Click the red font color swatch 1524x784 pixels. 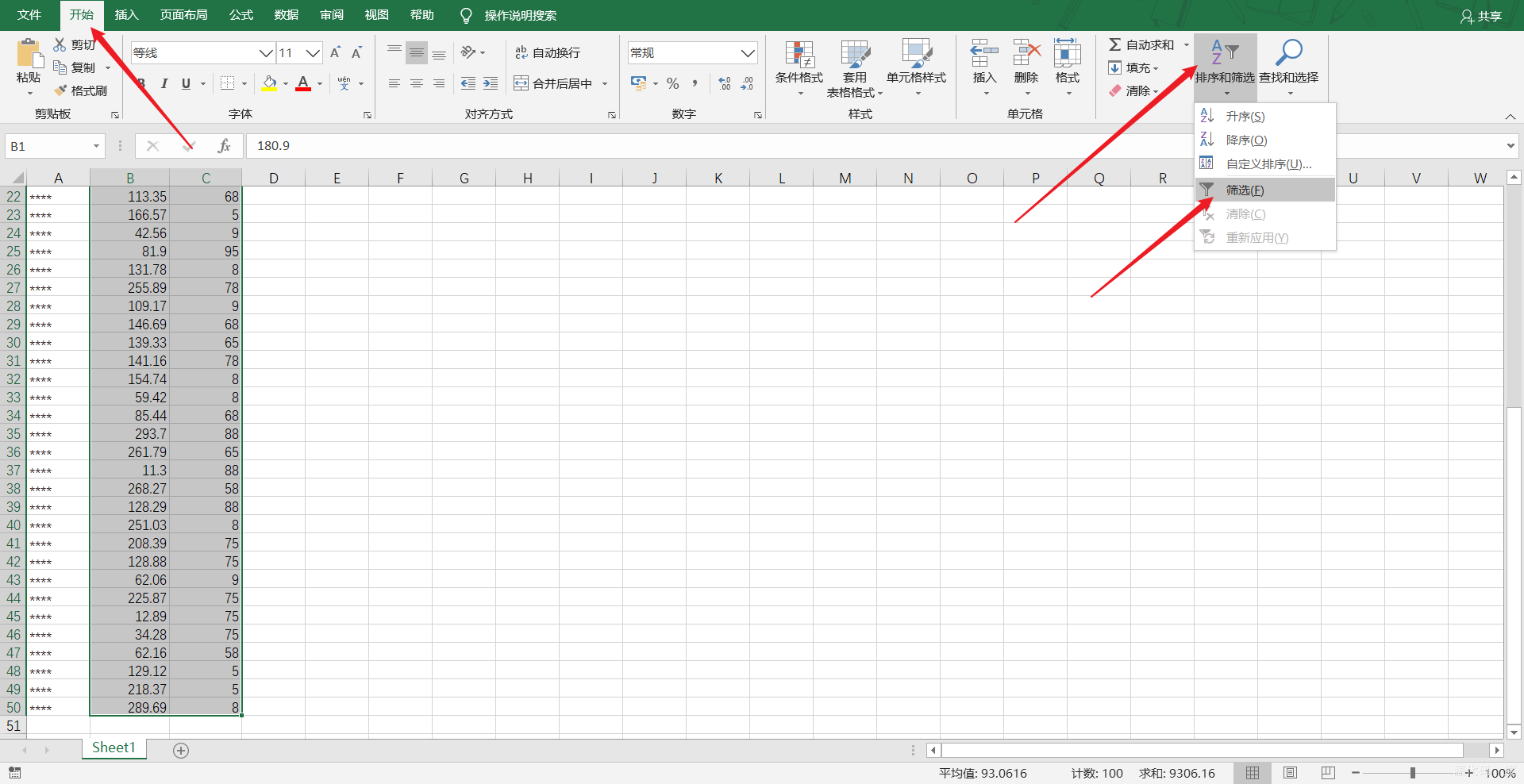tap(303, 83)
